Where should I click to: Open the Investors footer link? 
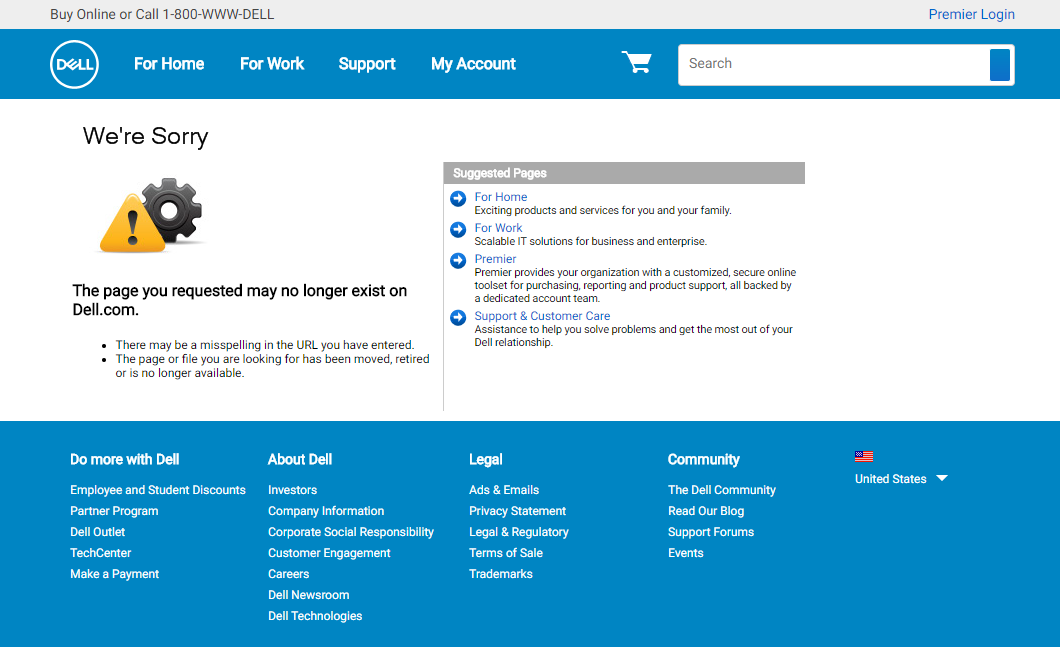coord(292,490)
